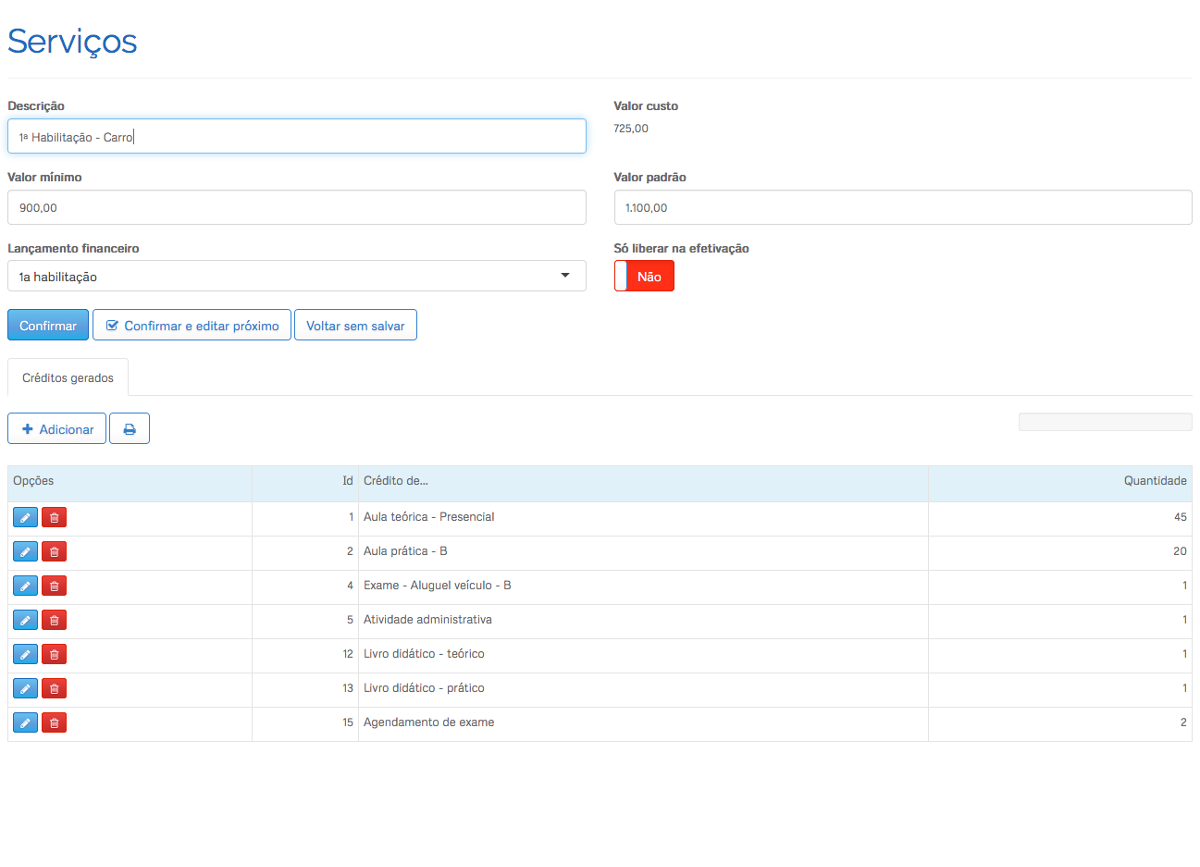Edit the Exame - Aluguel veículo row
This screenshot has width=1200, height=867.
point(25,586)
